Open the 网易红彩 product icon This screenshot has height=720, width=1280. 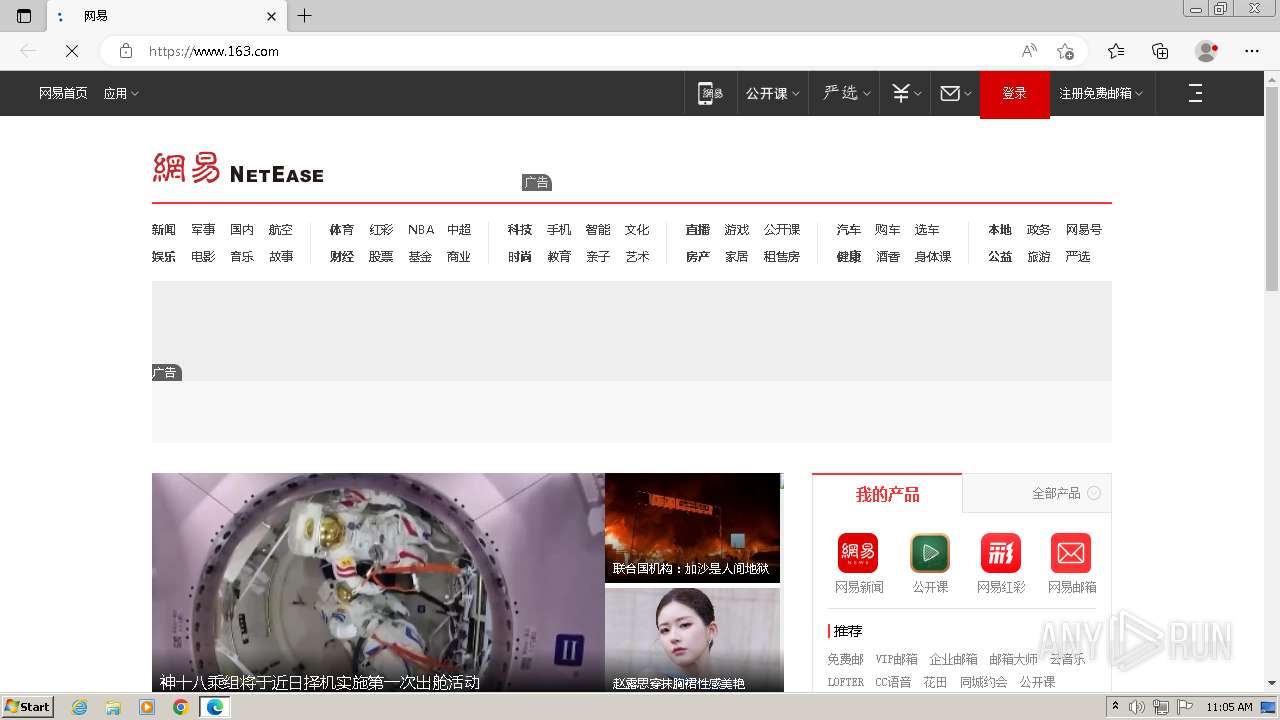(x=1001, y=553)
